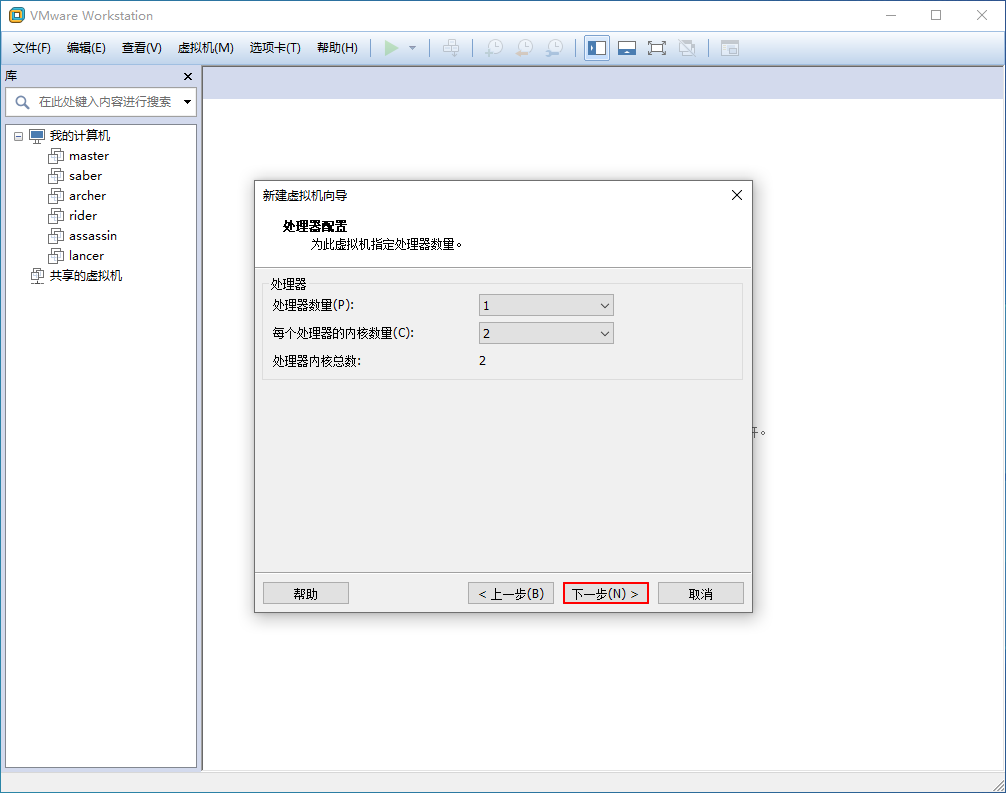Image resolution: width=1006 pixels, height=793 pixels.
Task: Select 共享的虚拟机 in the library
Action: click(x=85, y=276)
